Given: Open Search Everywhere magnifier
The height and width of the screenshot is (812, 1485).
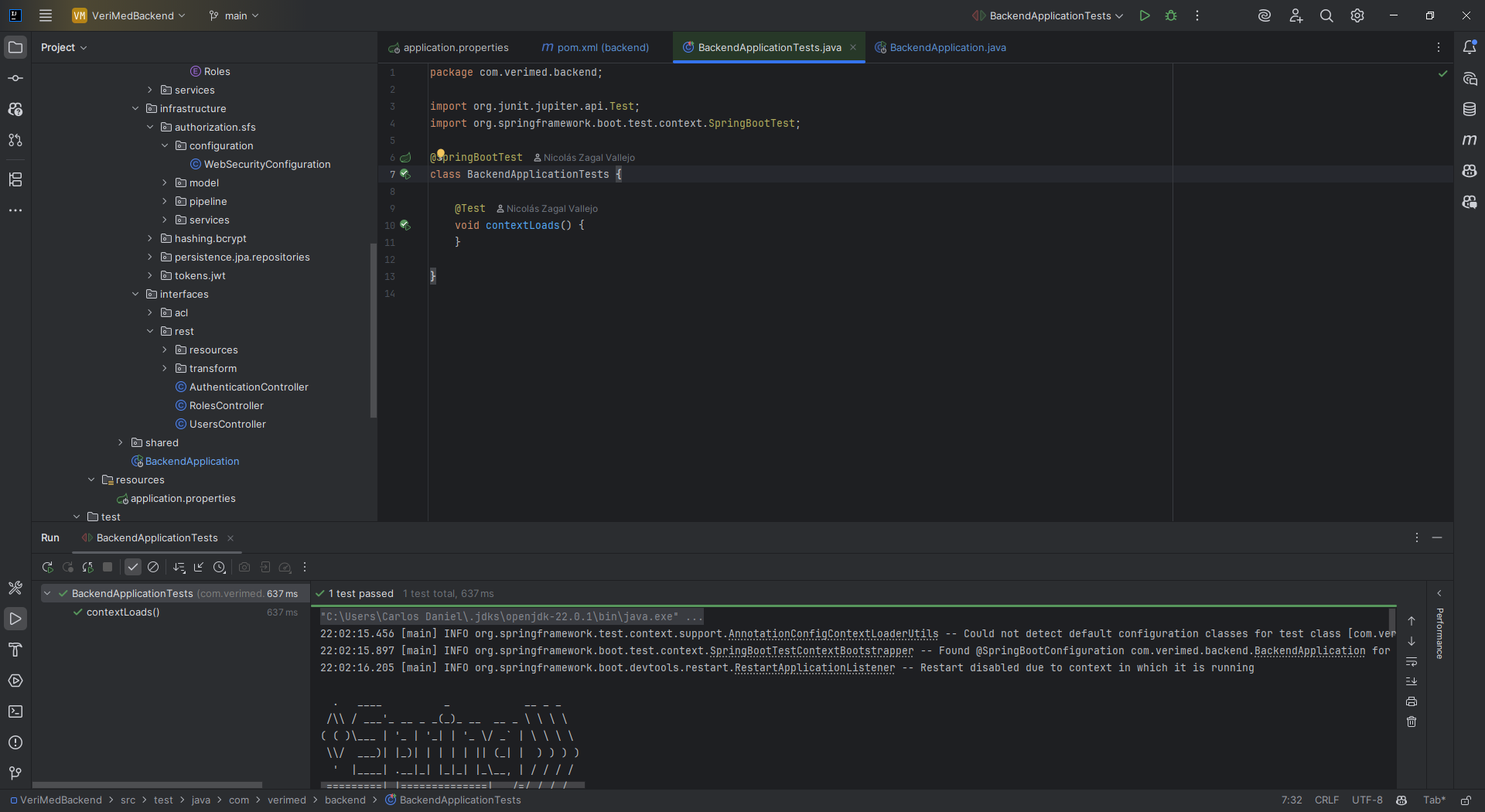Looking at the screenshot, I should 1326,15.
